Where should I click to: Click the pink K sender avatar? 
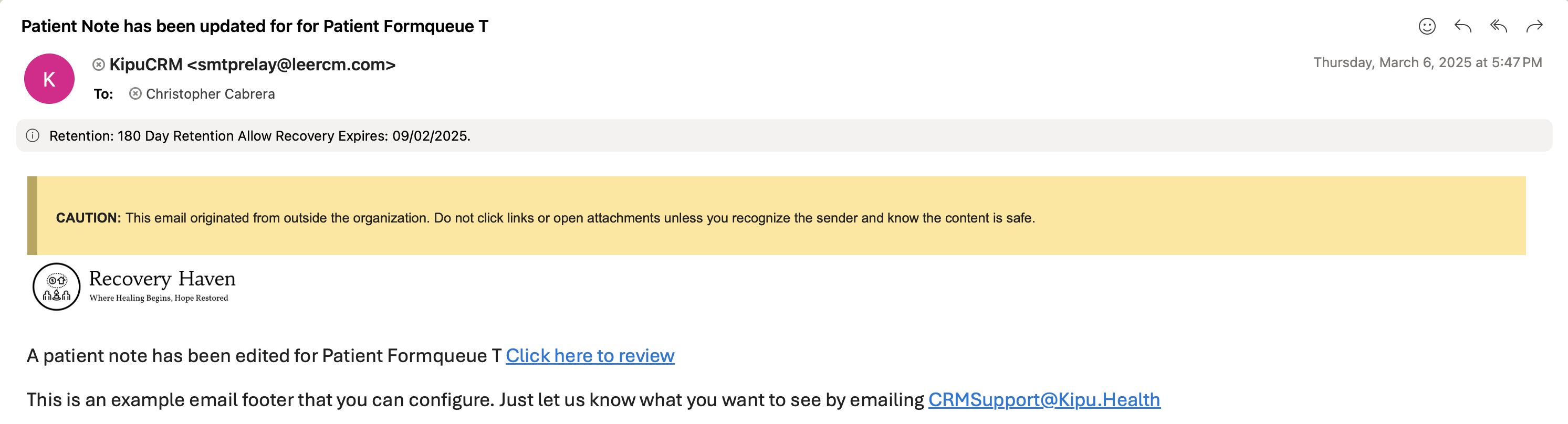pyautogui.click(x=49, y=79)
